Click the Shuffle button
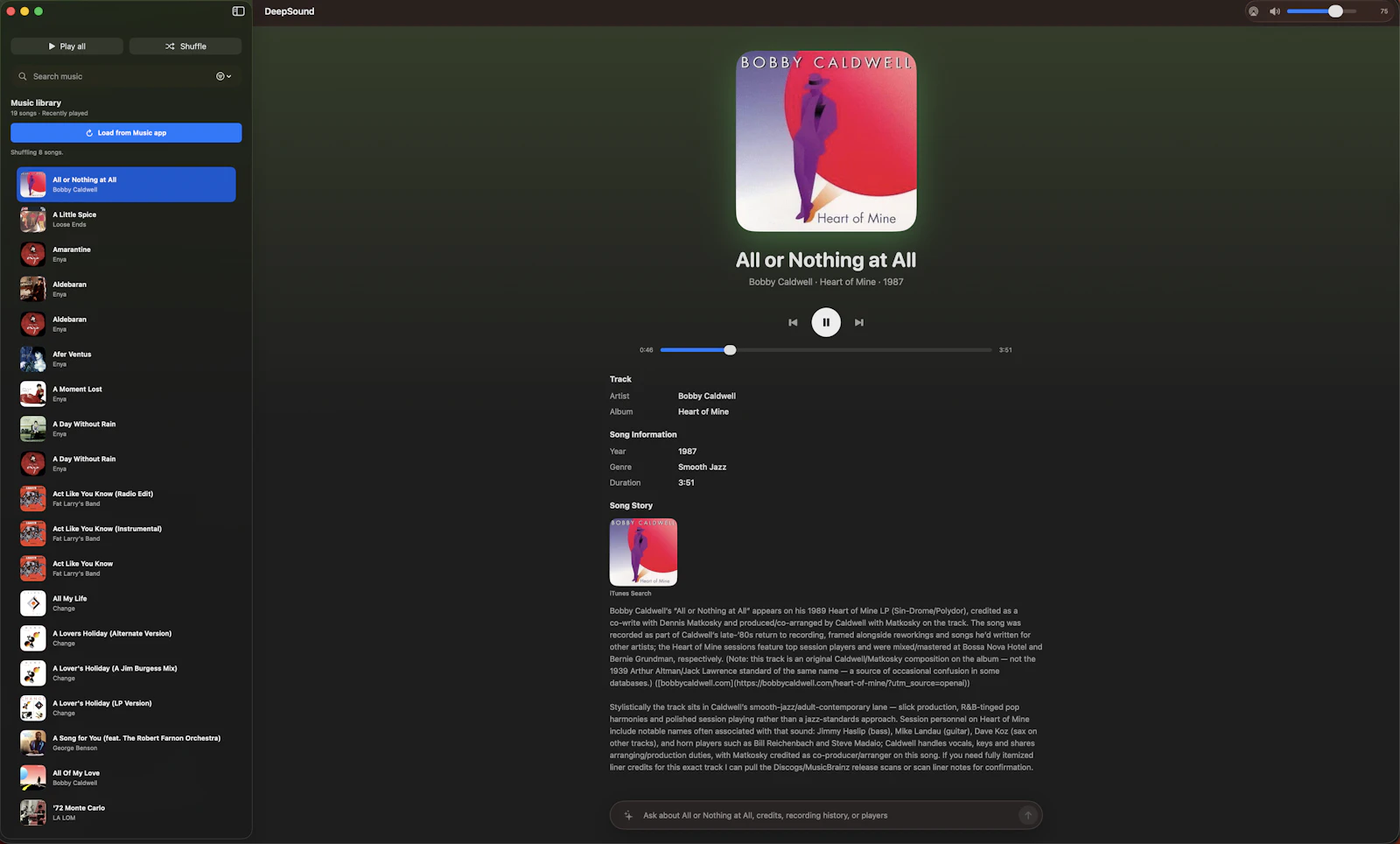1400x844 pixels. pyautogui.click(x=185, y=46)
